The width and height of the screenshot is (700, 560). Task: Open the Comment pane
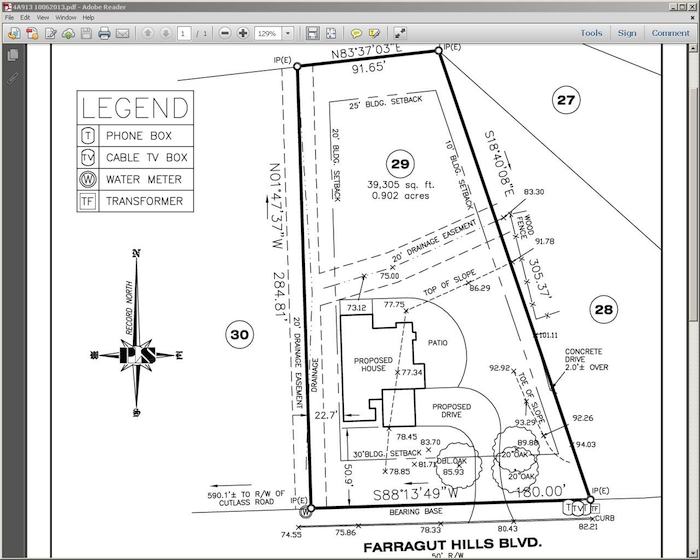[x=671, y=33]
